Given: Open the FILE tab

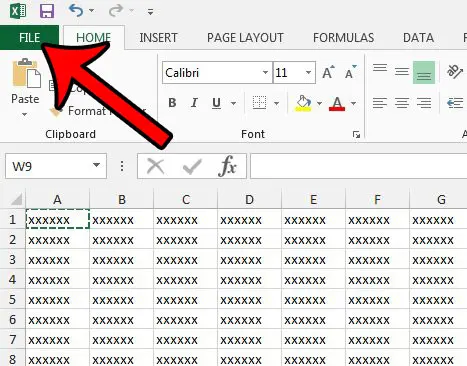Looking at the screenshot, I should (x=29, y=37).
